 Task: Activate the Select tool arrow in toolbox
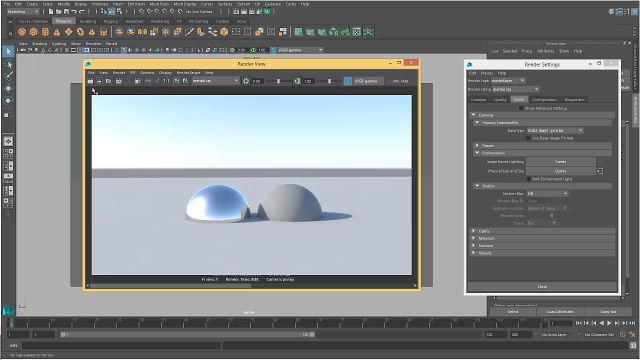pyautogui.click(x=9, y=51)
